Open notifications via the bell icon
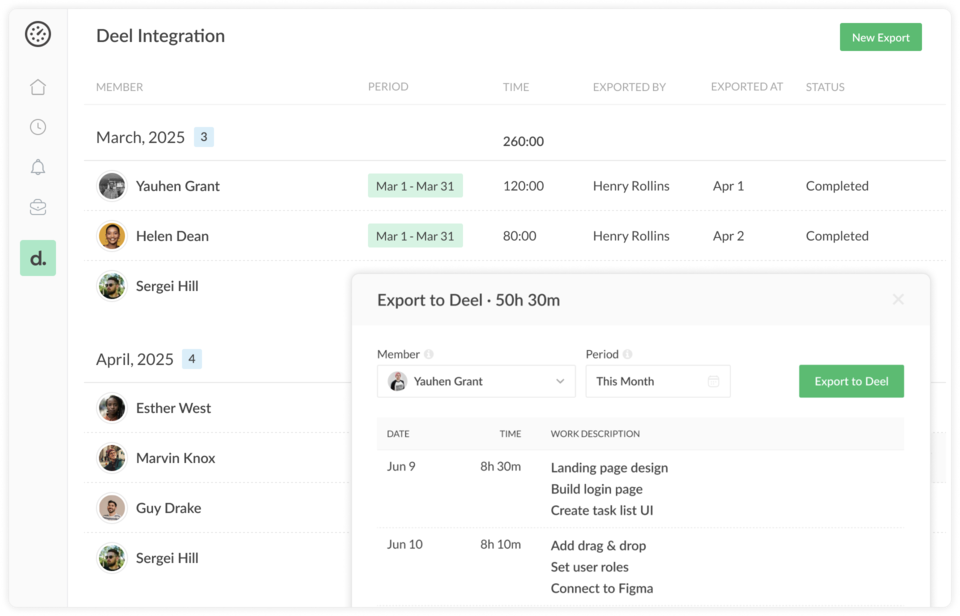This screenshot has height=616, width=960. 37,167
